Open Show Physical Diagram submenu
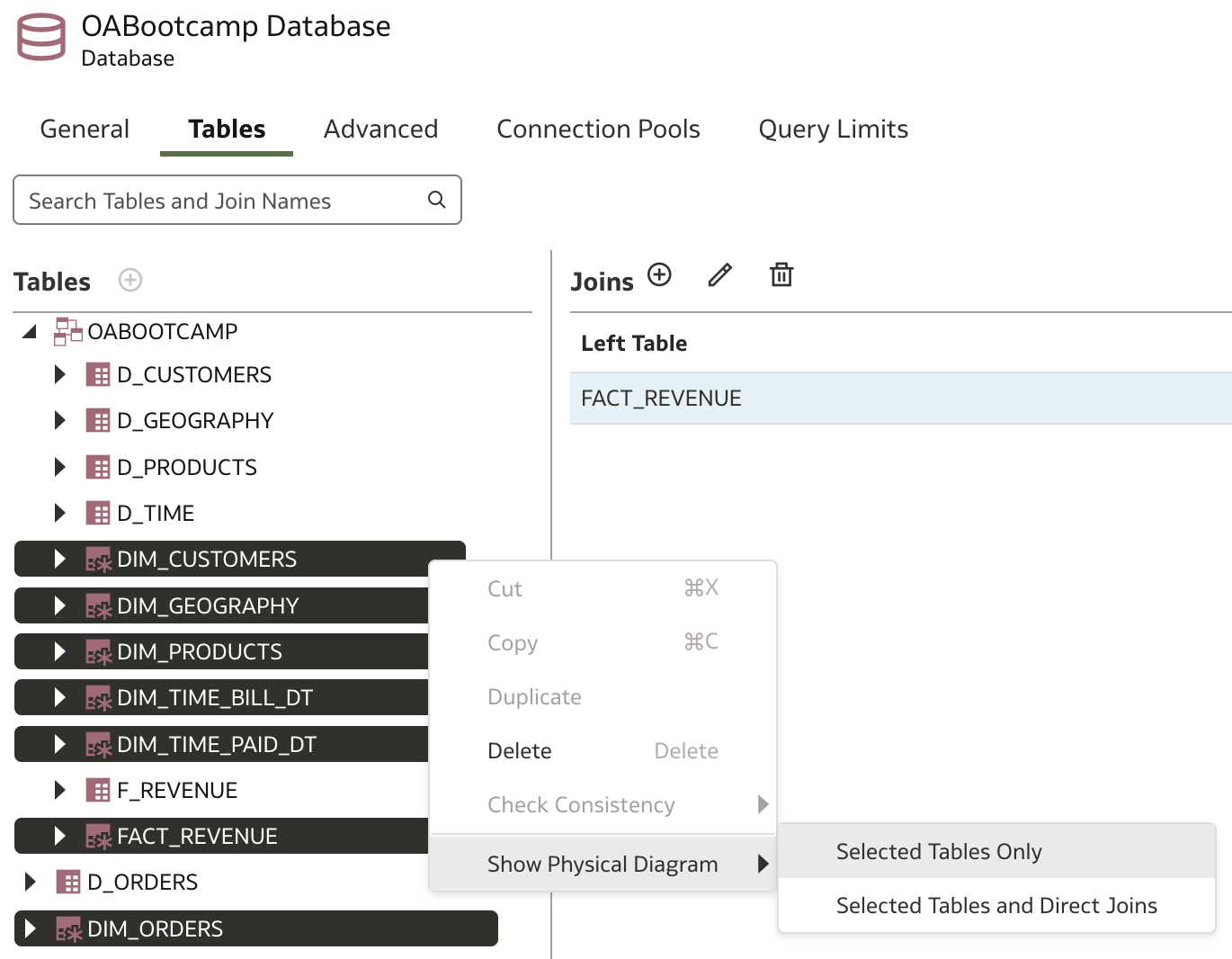Screen dimensions: 1232x959 603,864
